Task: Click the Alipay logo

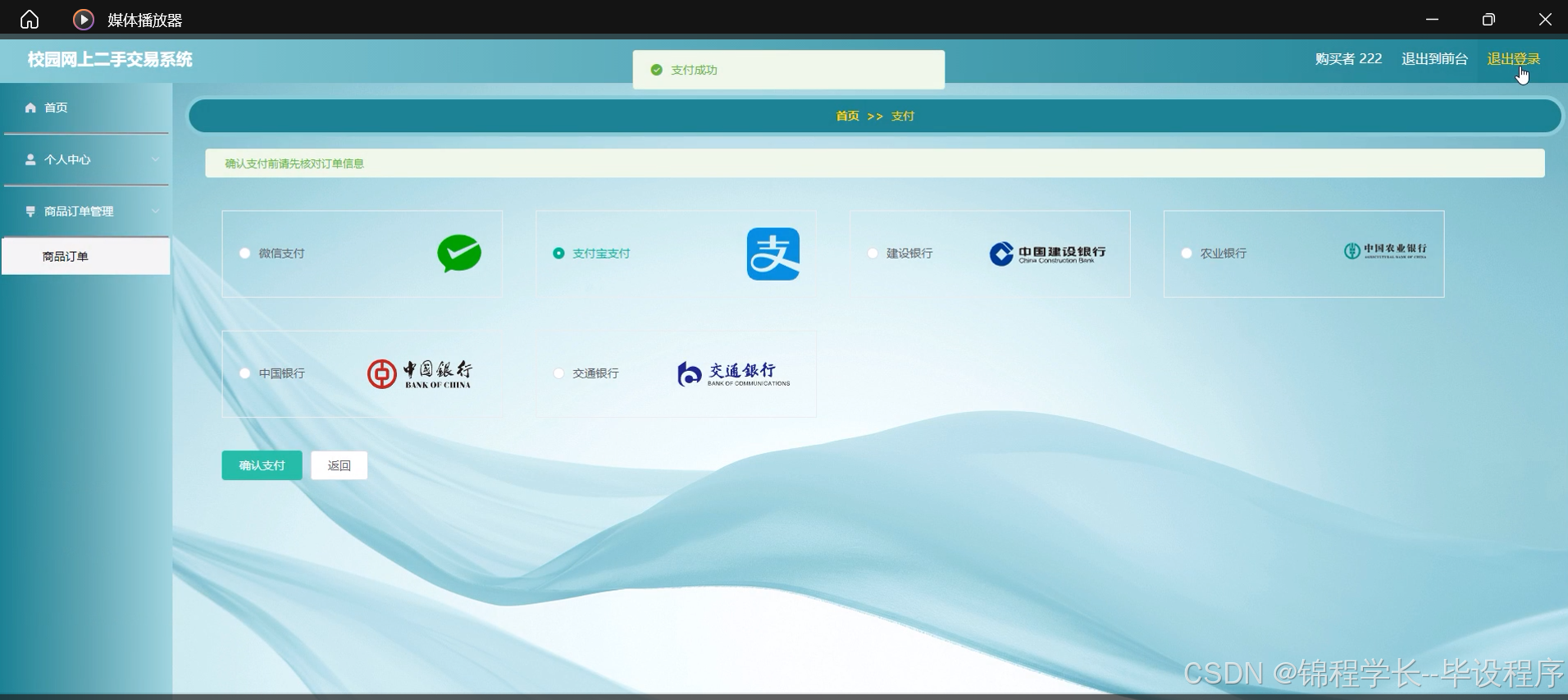Action: click(773, 254)
